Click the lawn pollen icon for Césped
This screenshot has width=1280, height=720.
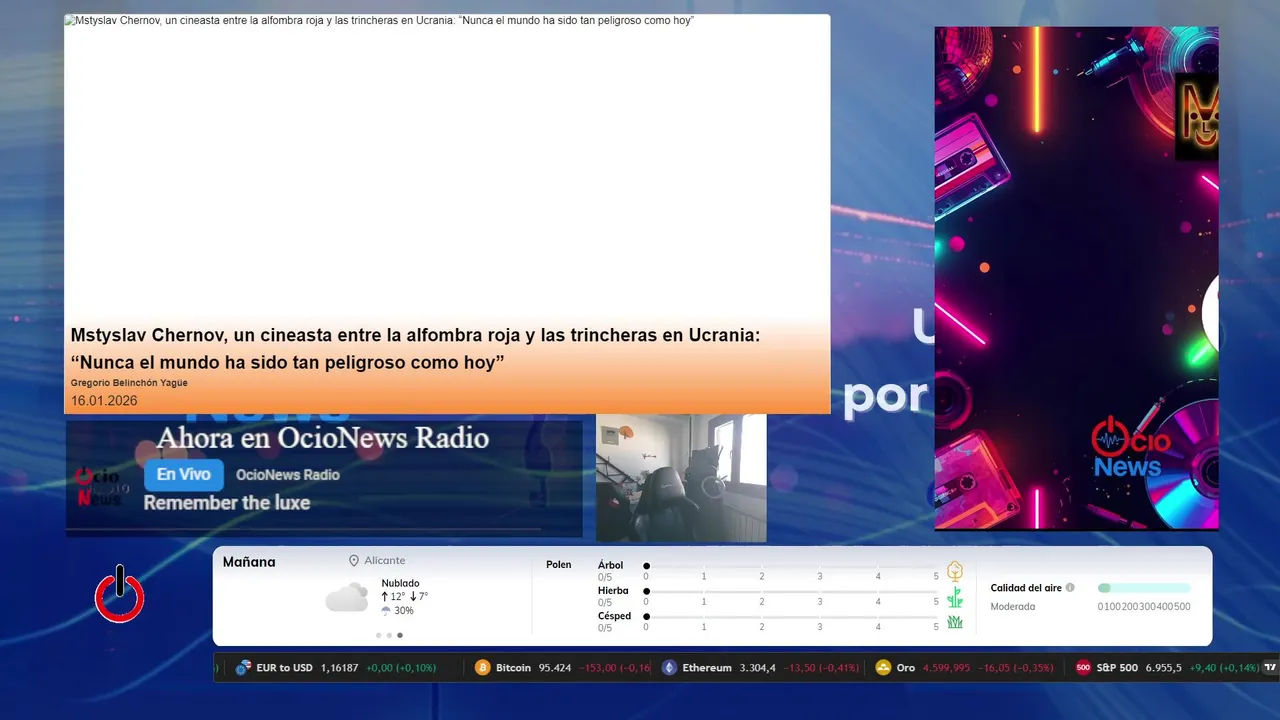point(955,622)
